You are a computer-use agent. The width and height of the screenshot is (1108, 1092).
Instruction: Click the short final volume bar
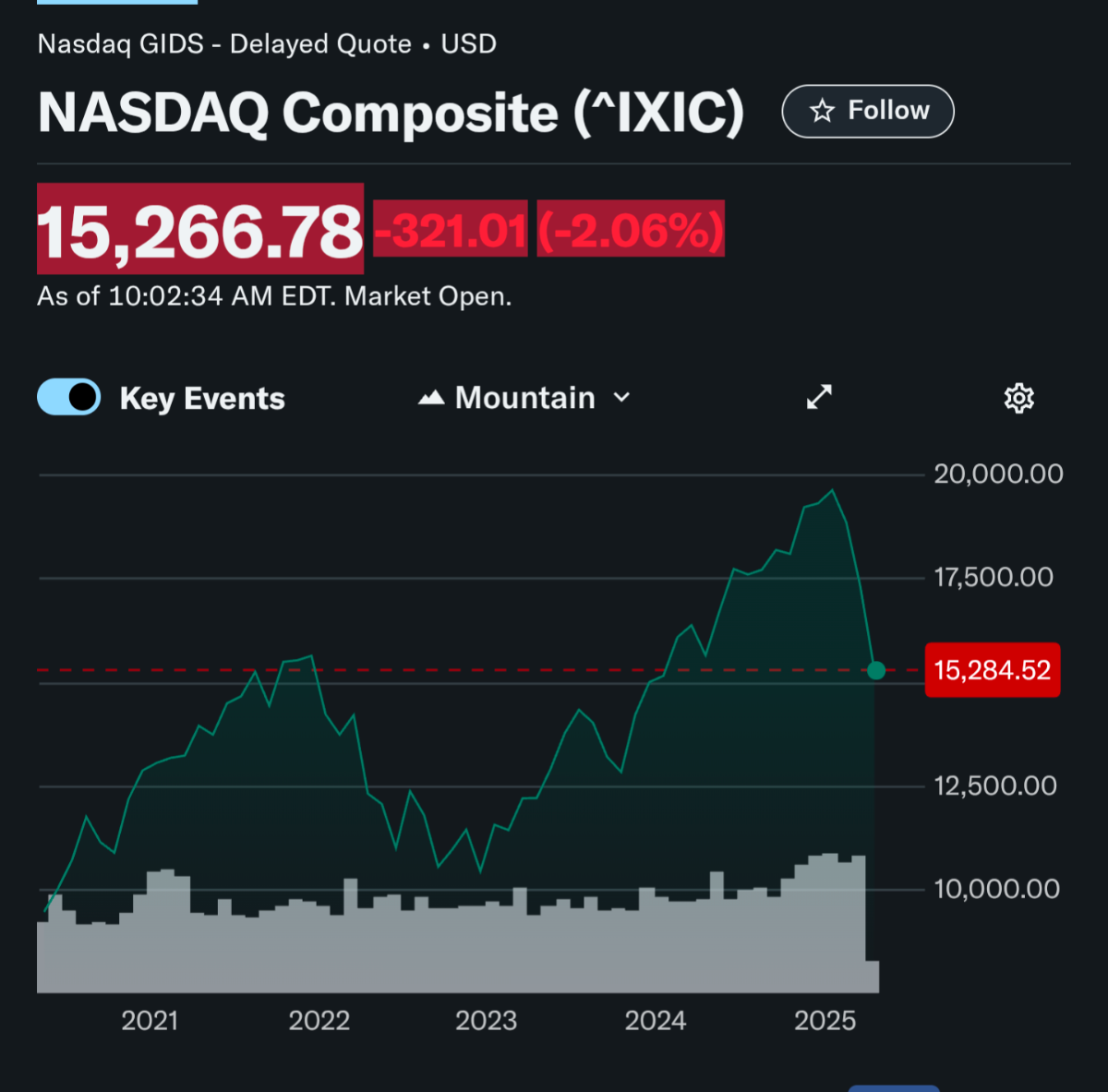pos(872,977)
